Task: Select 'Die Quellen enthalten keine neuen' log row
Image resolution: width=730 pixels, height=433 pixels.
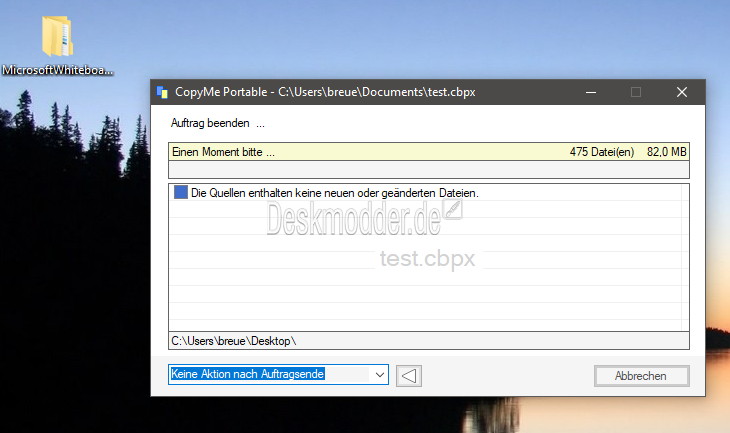Action: 425,193
